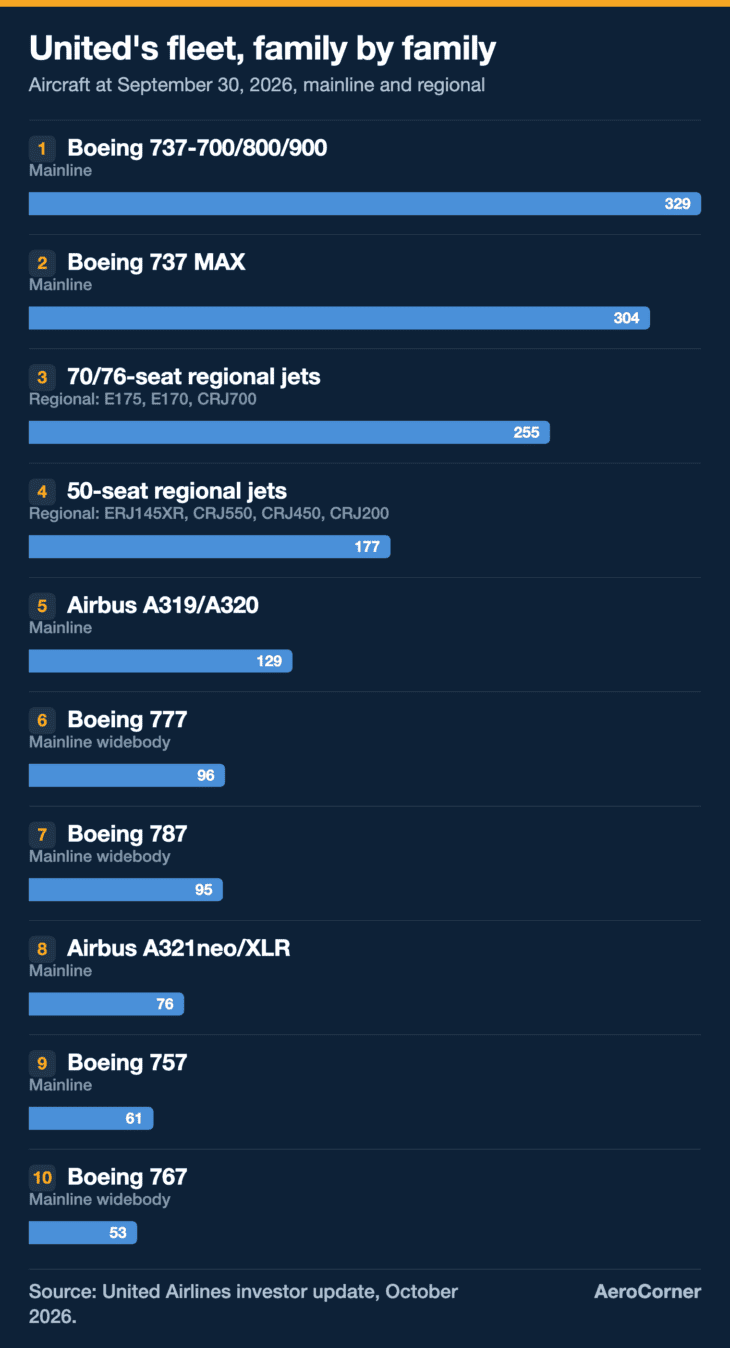Click the Airbus A321neo/XLR heading
This screenshot has width=730, height=1348.
(179, 948)
